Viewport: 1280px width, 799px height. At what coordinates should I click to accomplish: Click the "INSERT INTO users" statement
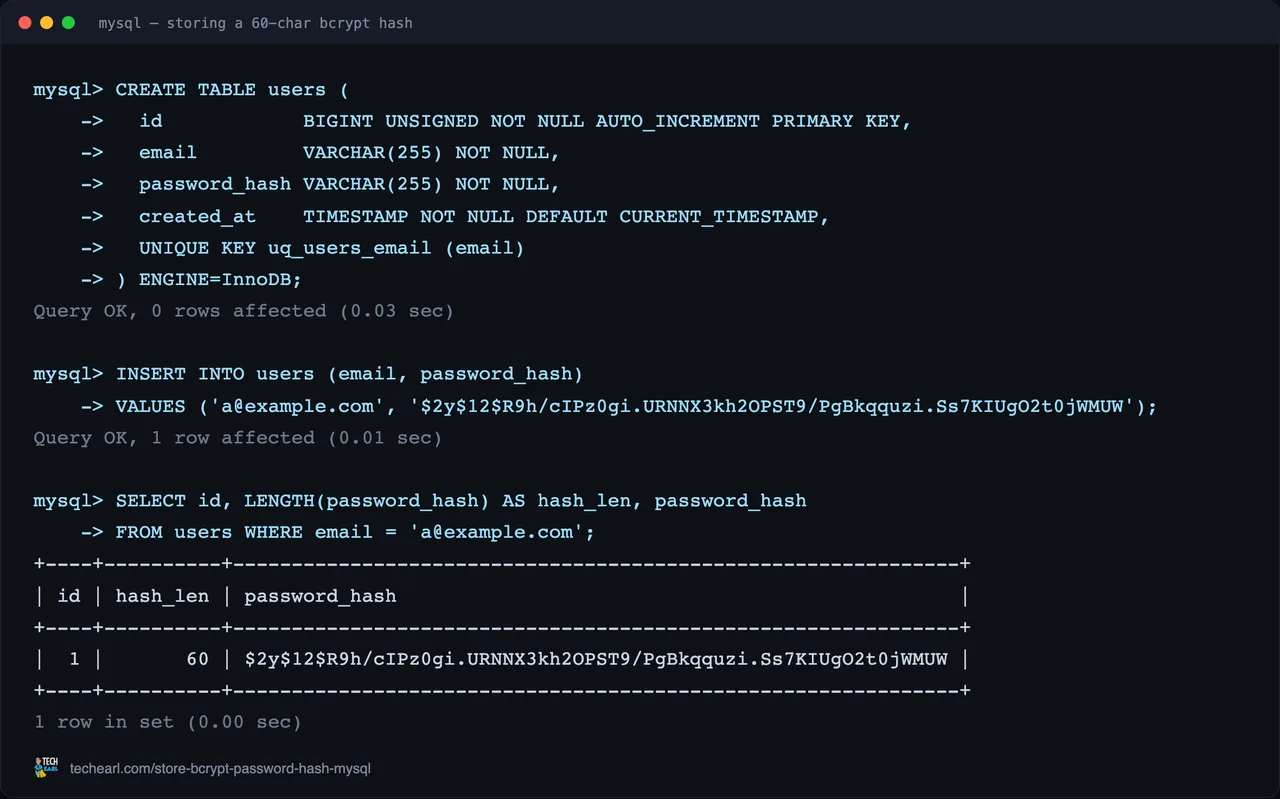(215, 374)
